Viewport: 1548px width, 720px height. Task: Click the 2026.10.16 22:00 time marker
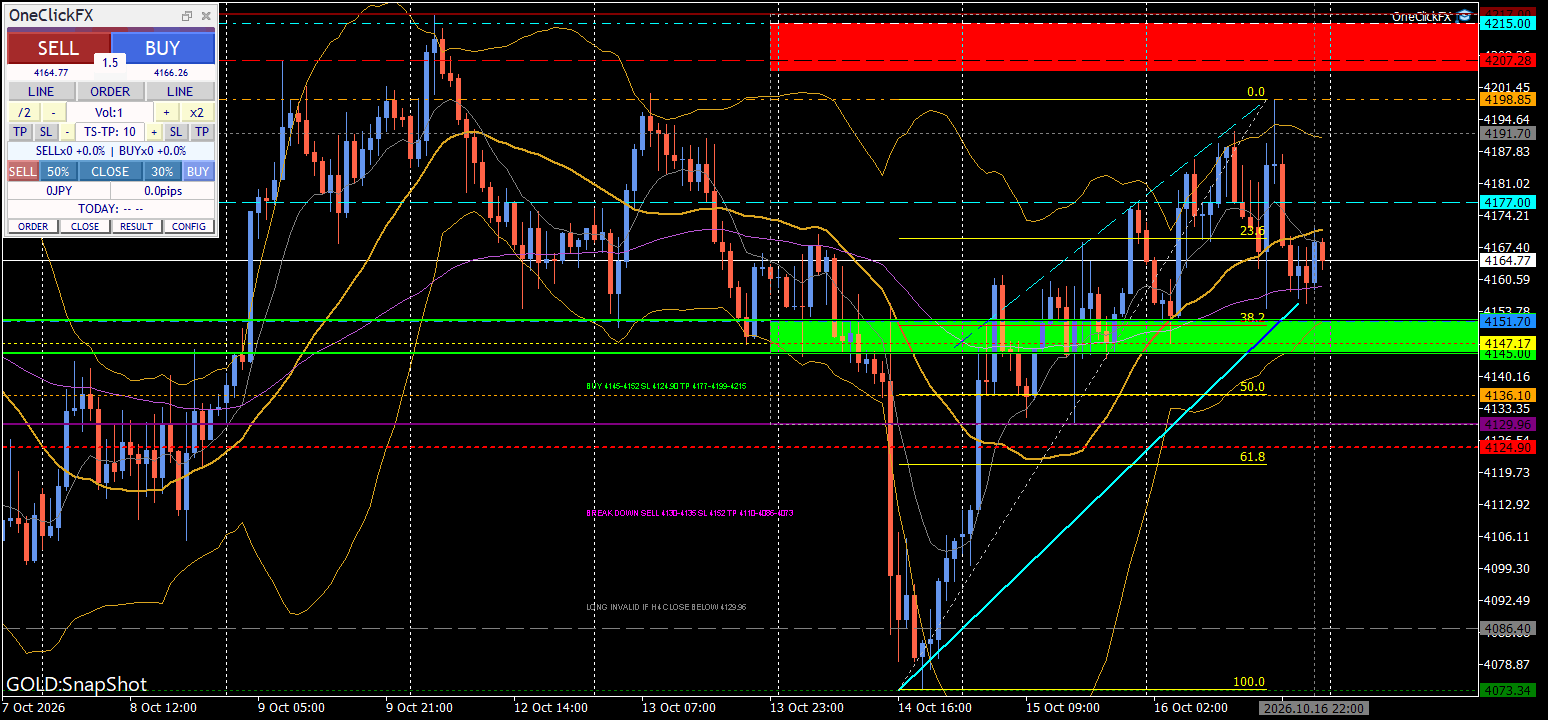(1314, 708)
